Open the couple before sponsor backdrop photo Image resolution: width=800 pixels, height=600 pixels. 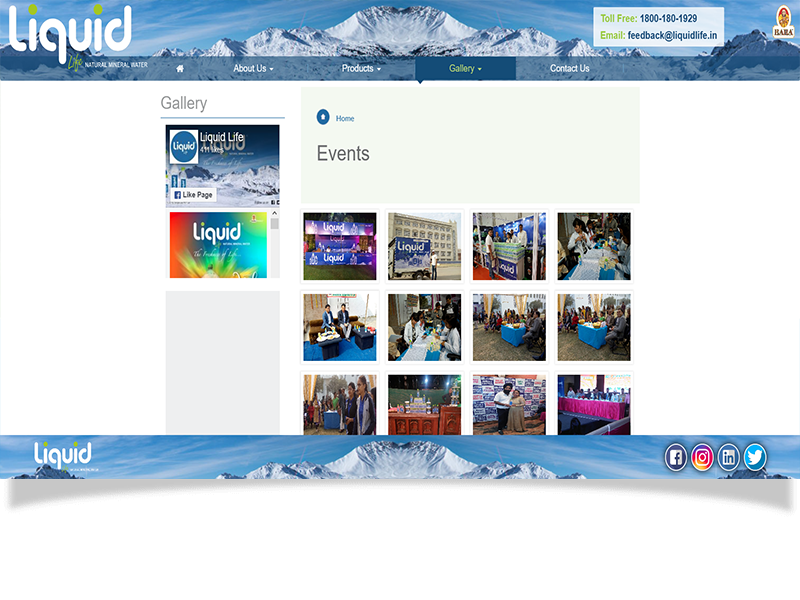pos(509,405)
